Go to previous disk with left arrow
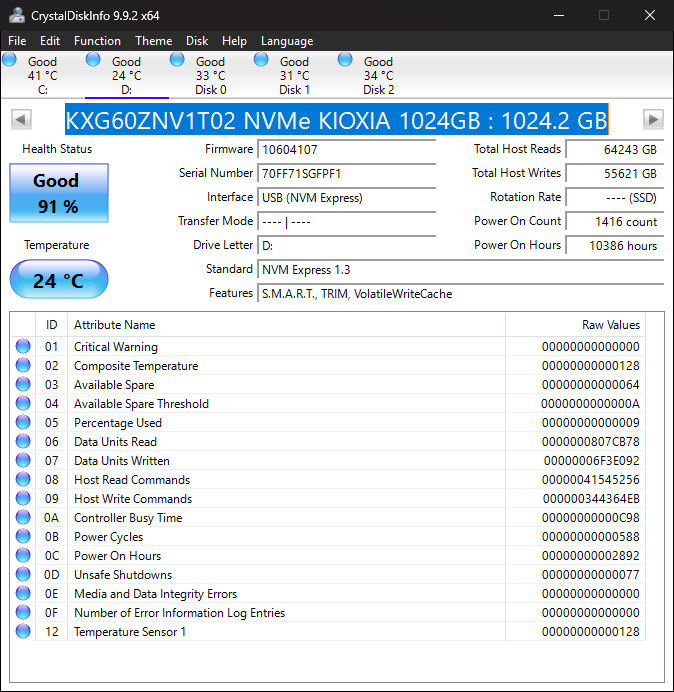The height and width of the screenshot is (692, 674). 21,119
